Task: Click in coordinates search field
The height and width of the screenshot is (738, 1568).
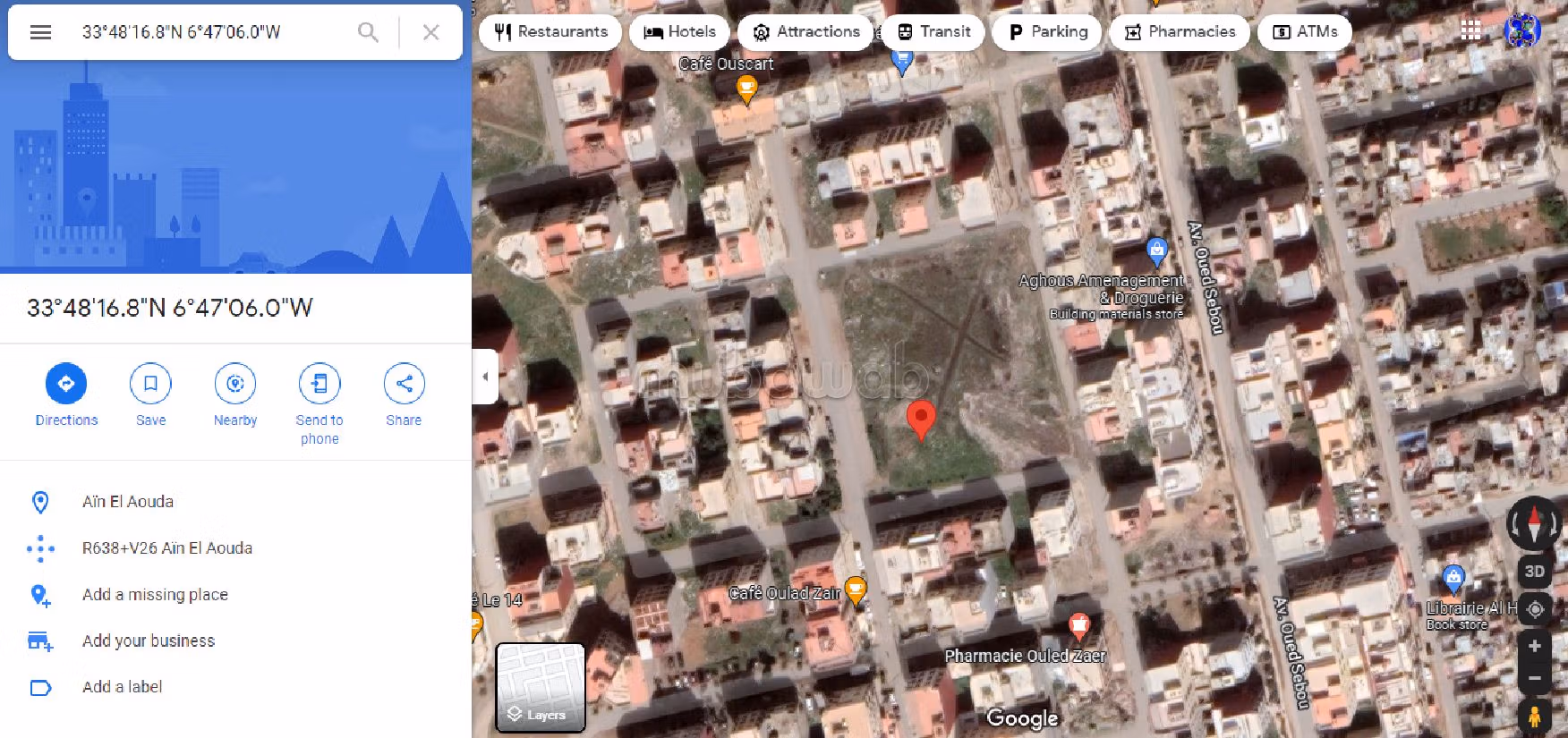Action: pos(206,32)
